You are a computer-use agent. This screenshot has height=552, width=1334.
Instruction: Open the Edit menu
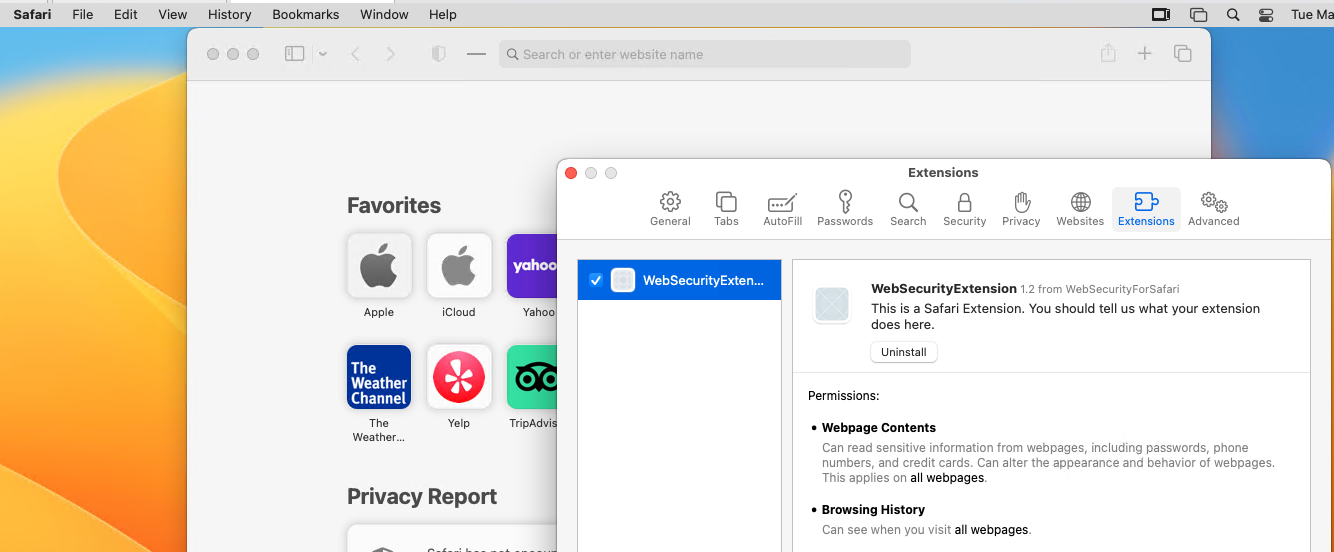point(126,14)
